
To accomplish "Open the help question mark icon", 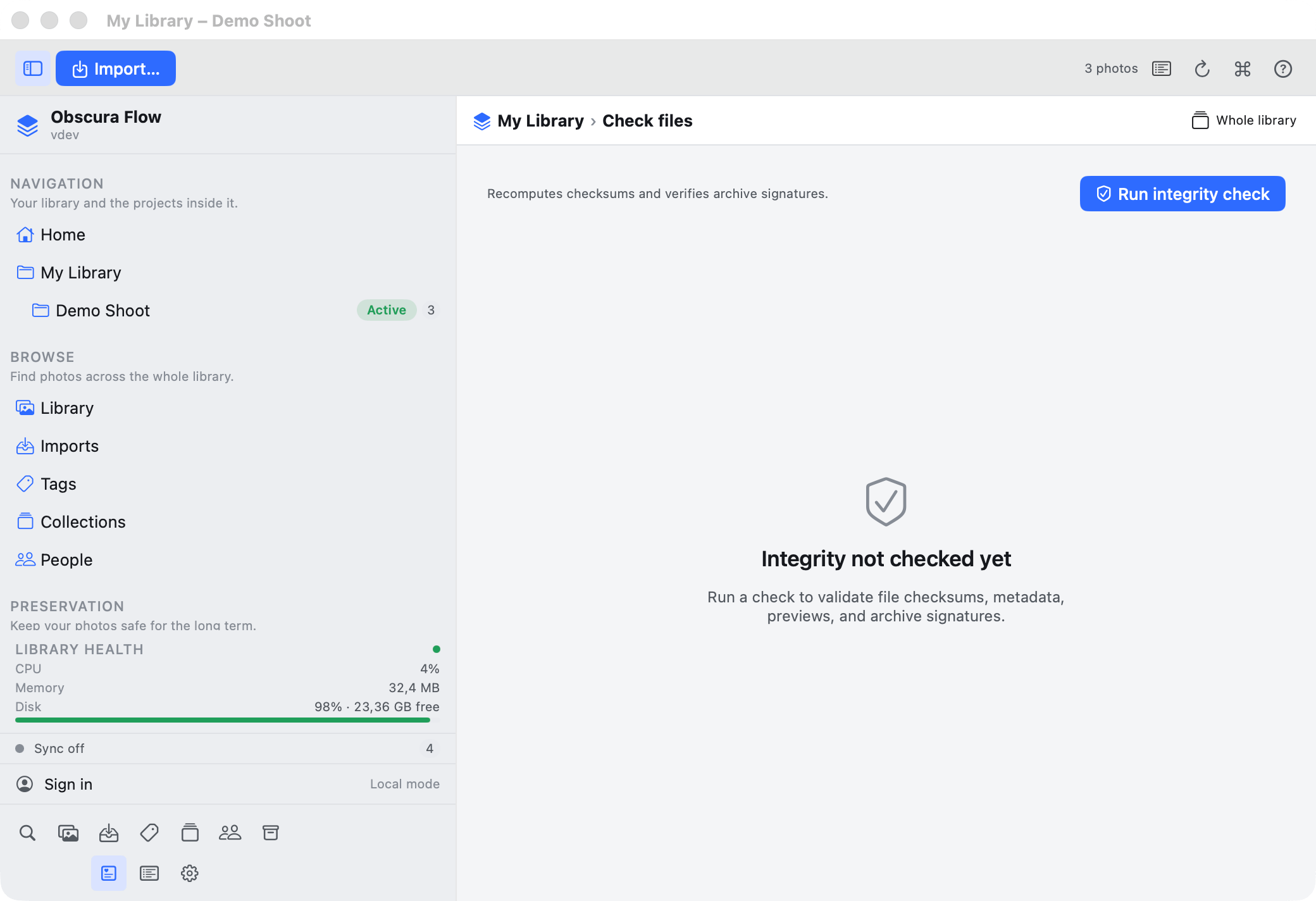I will (x=1283, y=68).
